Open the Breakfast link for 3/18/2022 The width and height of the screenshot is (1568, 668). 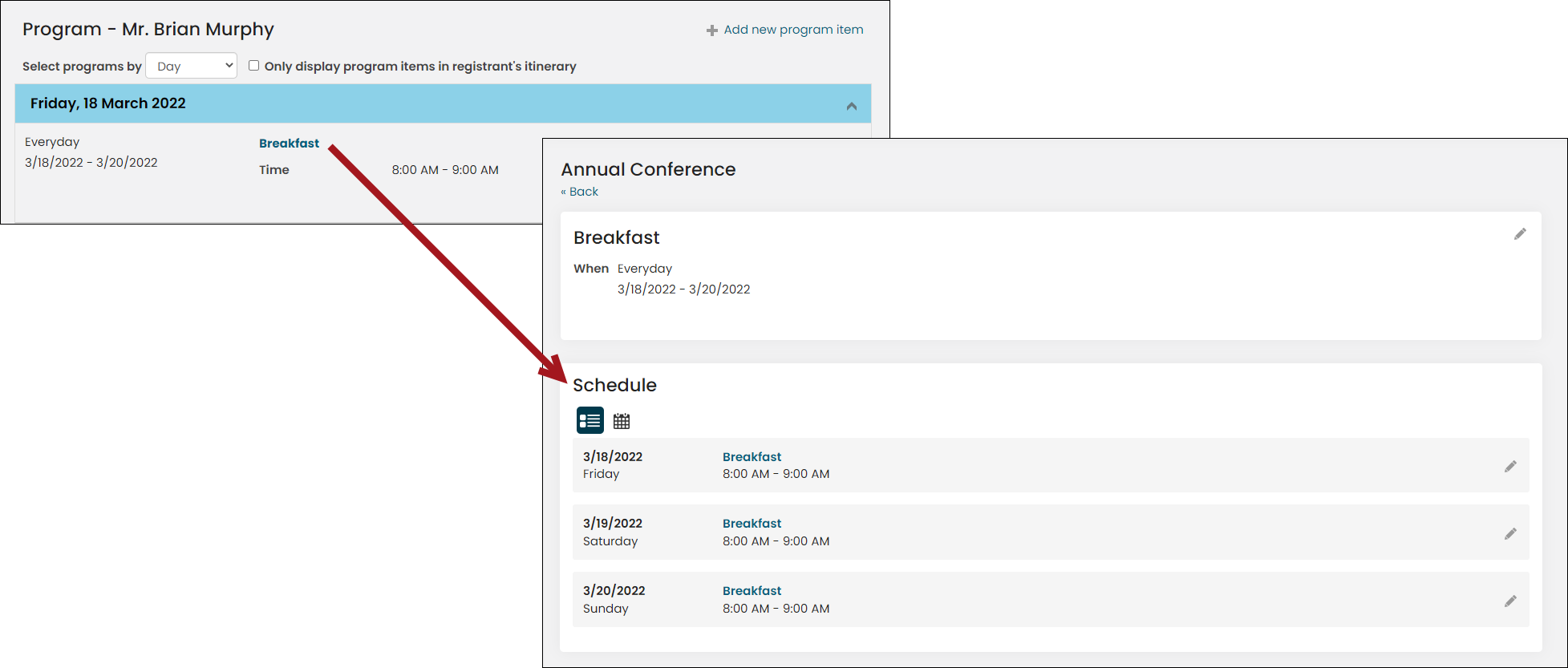pyautogui.click(x=752, y=457)
